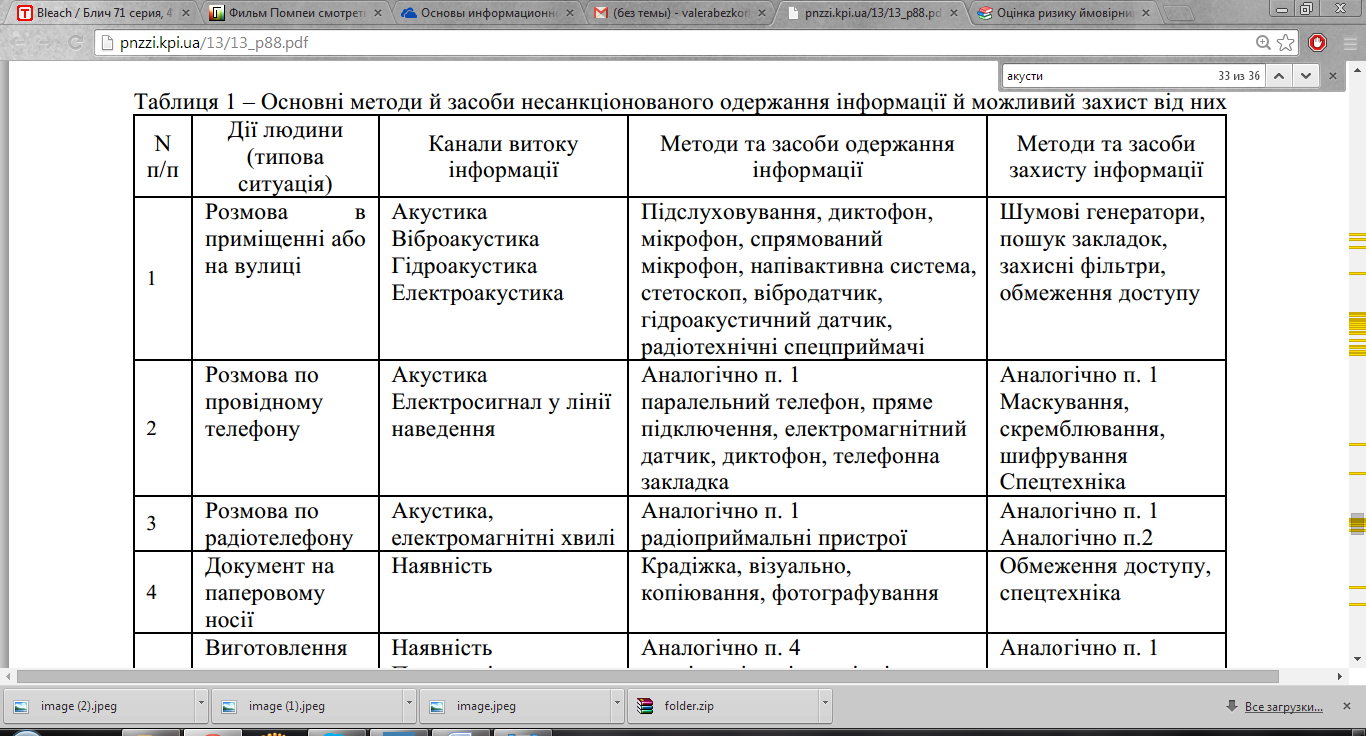1366x736 pixels.
Task: Expand options for image (1).jpeg download
Action: pyautogui.click(x=409, y=706)
